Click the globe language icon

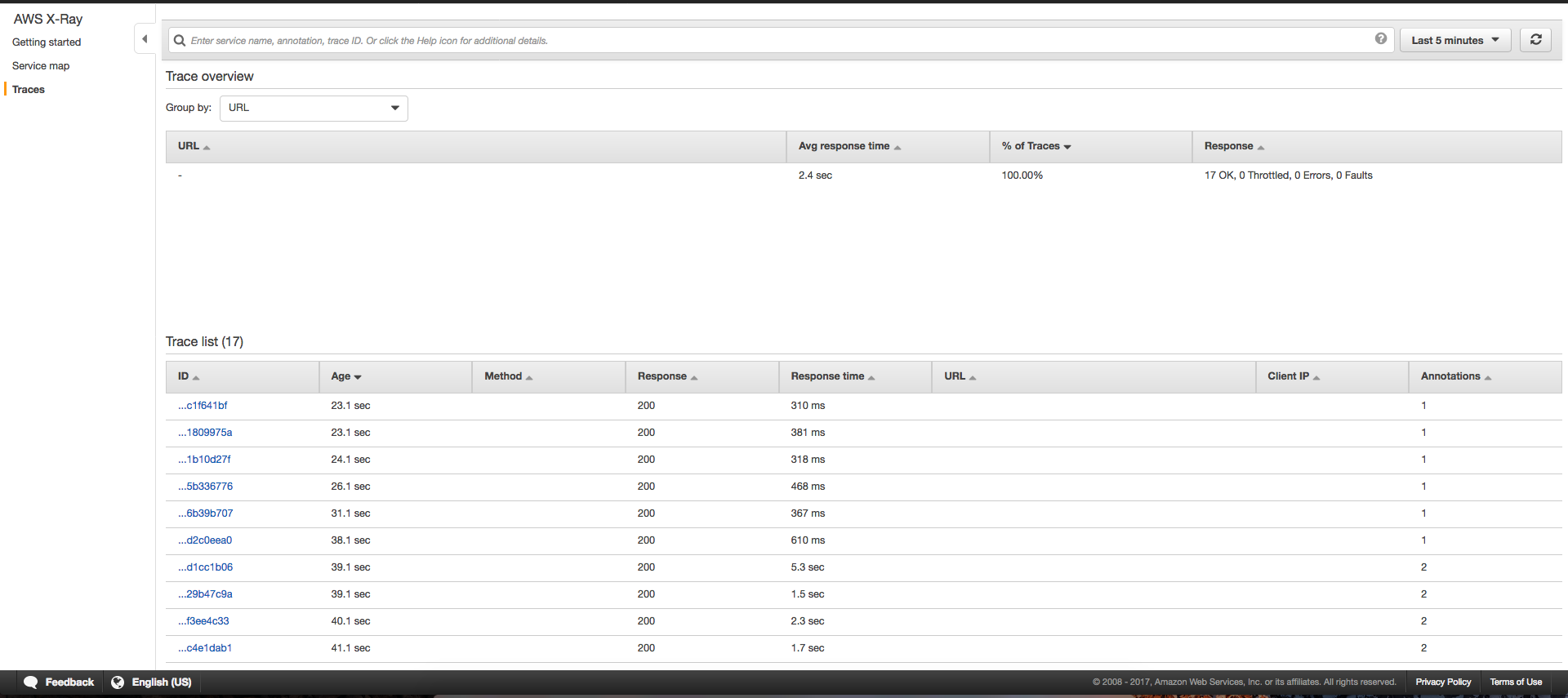coord(118,682)
